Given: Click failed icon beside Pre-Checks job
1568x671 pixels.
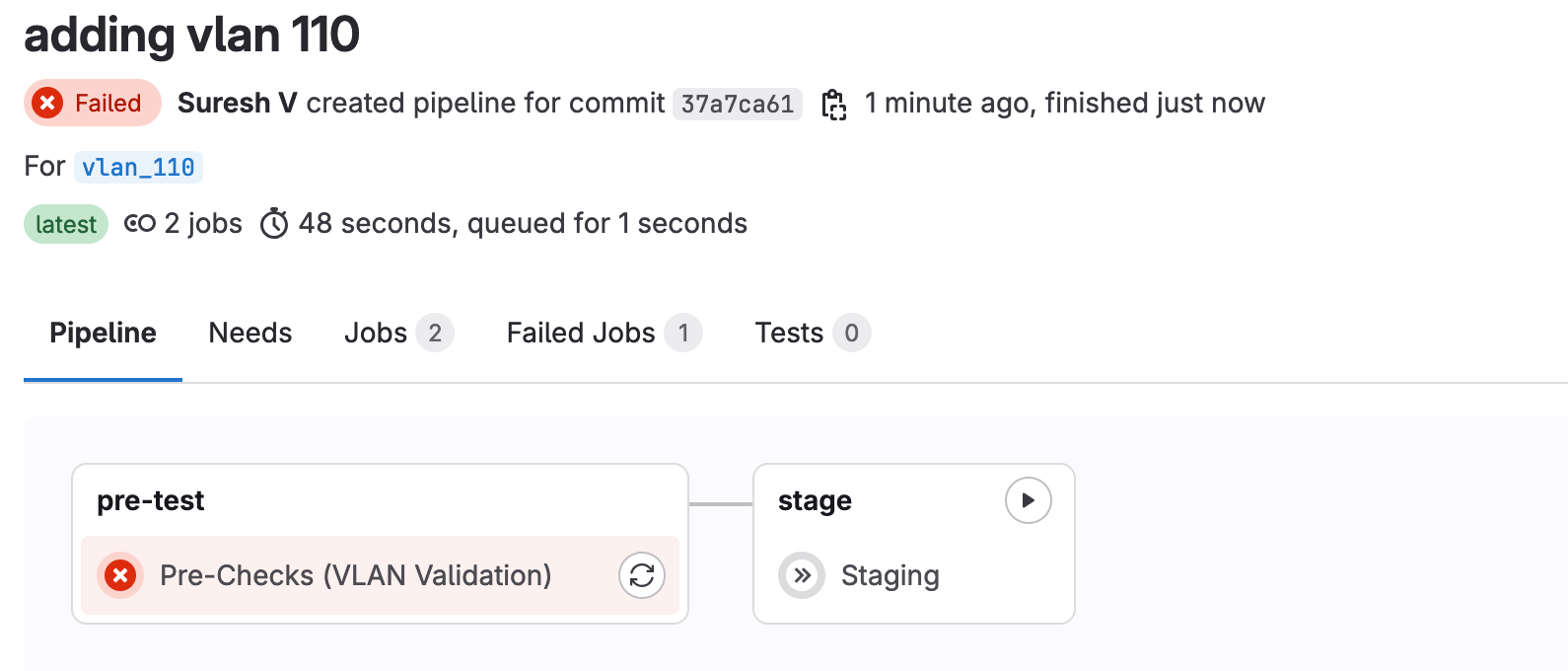Looking at the screenshot, I should point(120,575).
